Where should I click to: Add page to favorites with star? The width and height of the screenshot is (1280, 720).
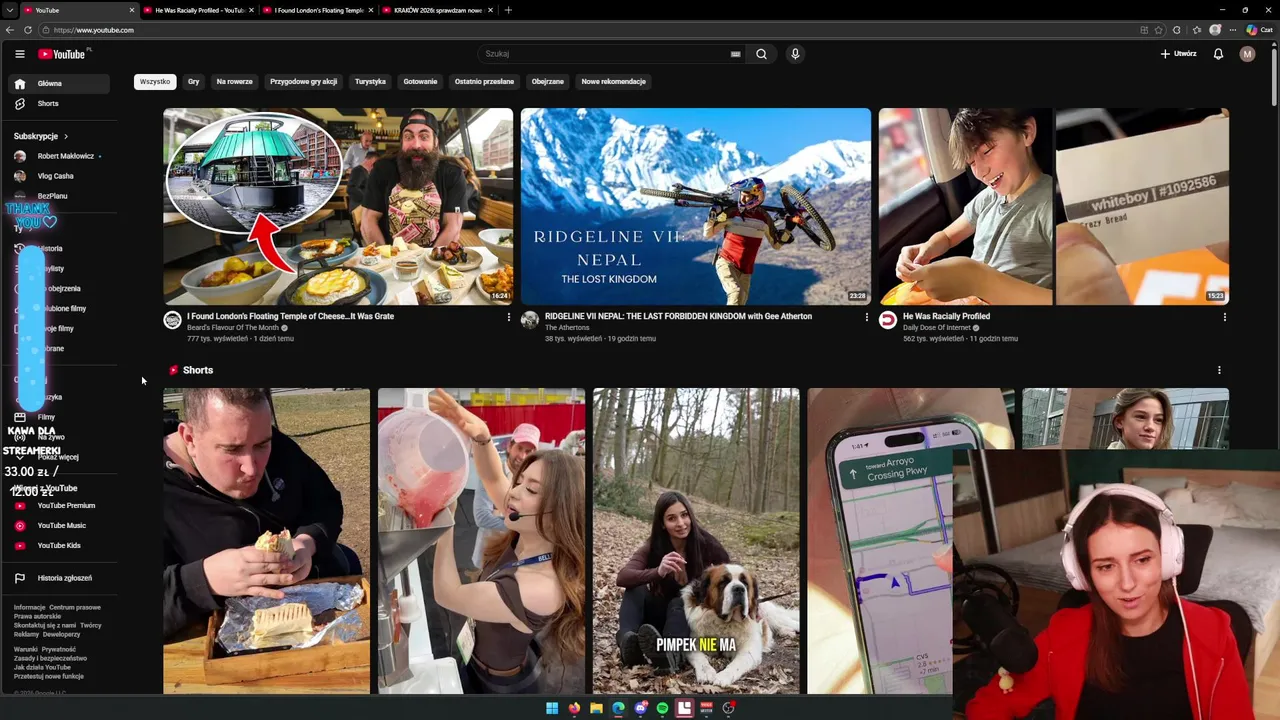(1159, 30)
